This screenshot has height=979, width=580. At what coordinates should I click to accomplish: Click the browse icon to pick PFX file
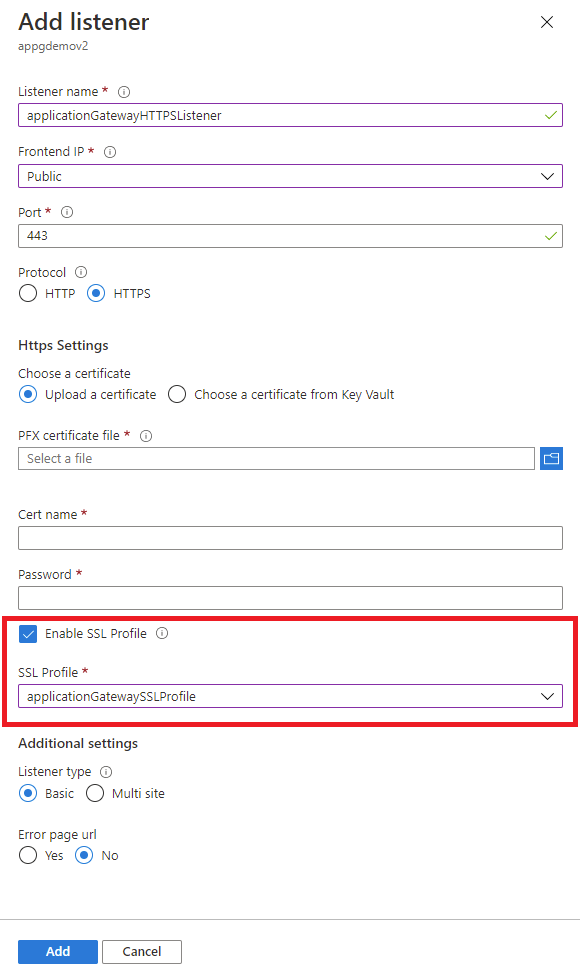(551, 458)
